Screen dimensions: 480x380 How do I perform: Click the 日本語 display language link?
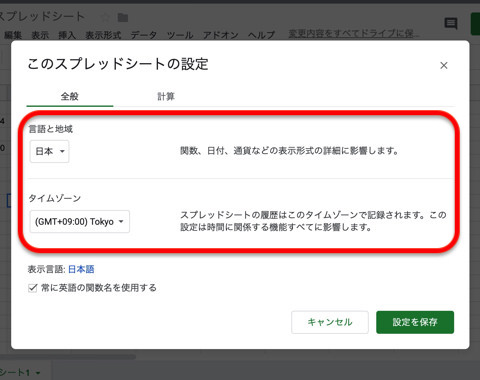(81, 269)
